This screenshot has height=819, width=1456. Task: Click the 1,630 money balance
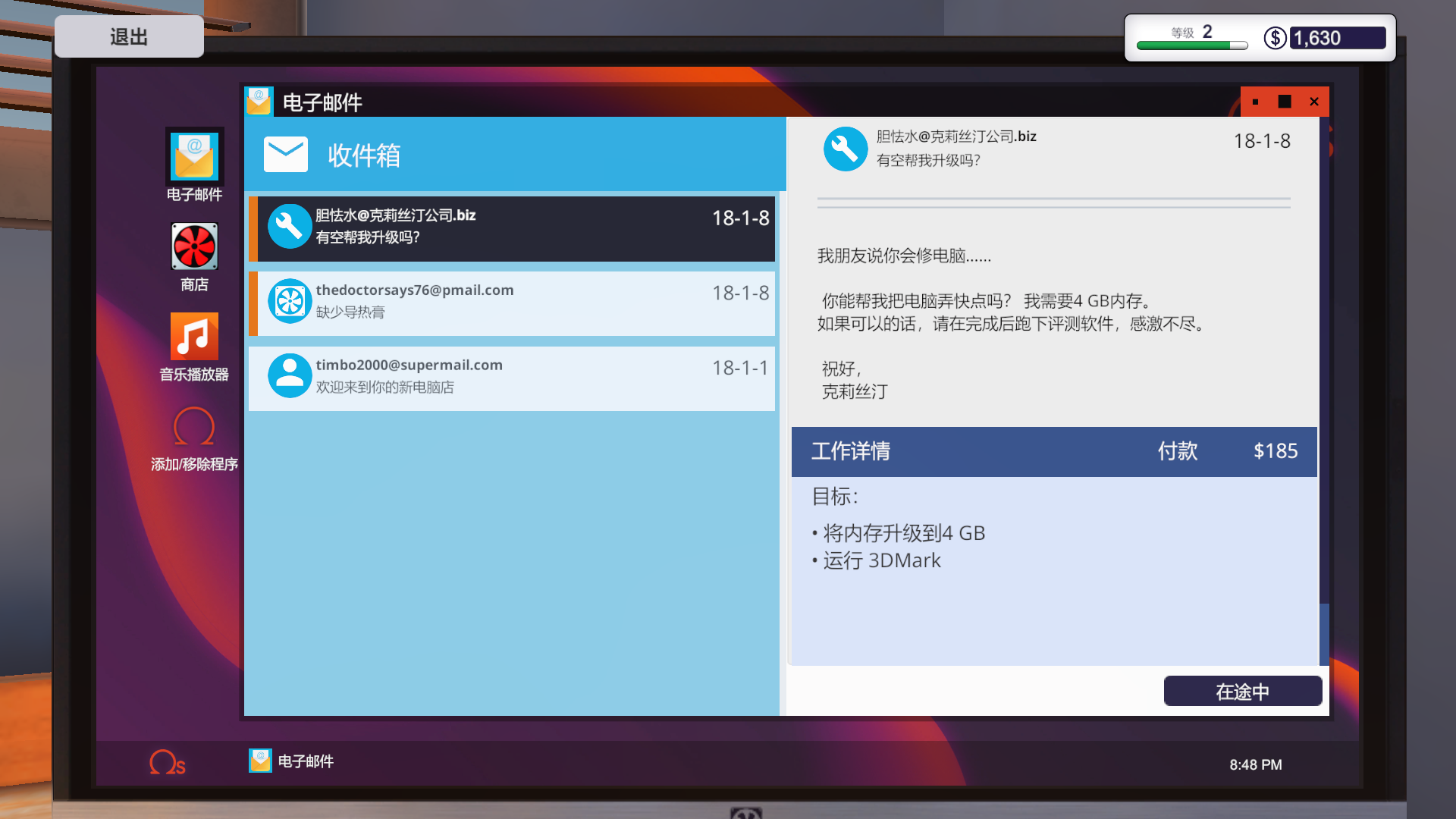click(1338, 38)
